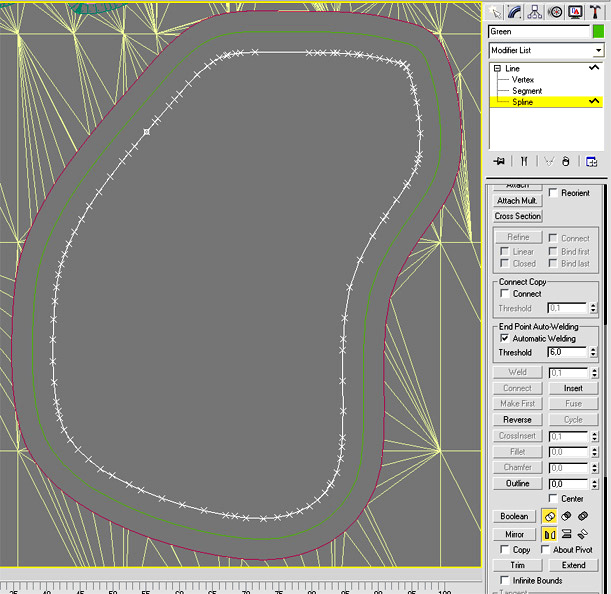Screen dimensions: 611x594
Task: Open the Create command panel tab
Action: tap(495, 12)
